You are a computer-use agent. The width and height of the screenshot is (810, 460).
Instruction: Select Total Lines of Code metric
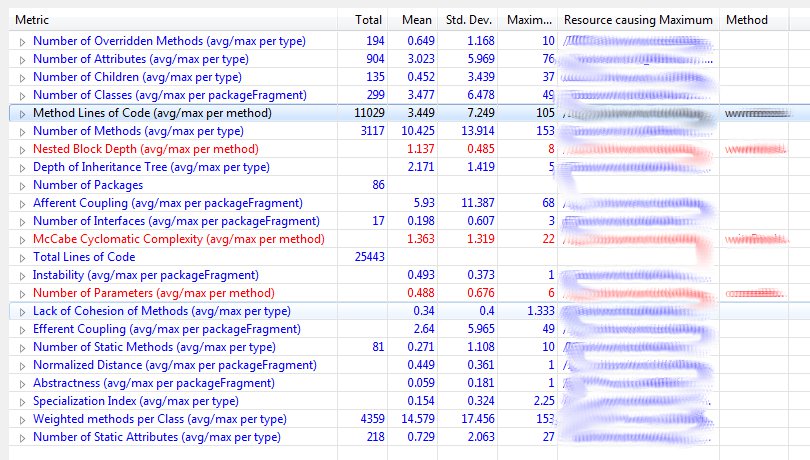tap(84, 257)
